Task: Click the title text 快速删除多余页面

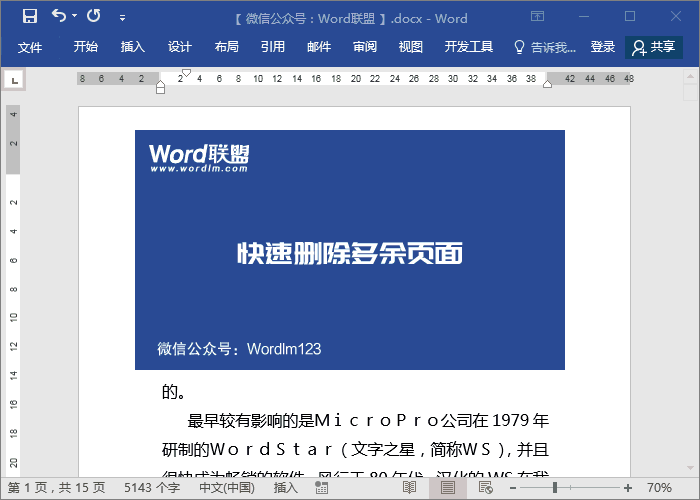Action: point(350,254)
